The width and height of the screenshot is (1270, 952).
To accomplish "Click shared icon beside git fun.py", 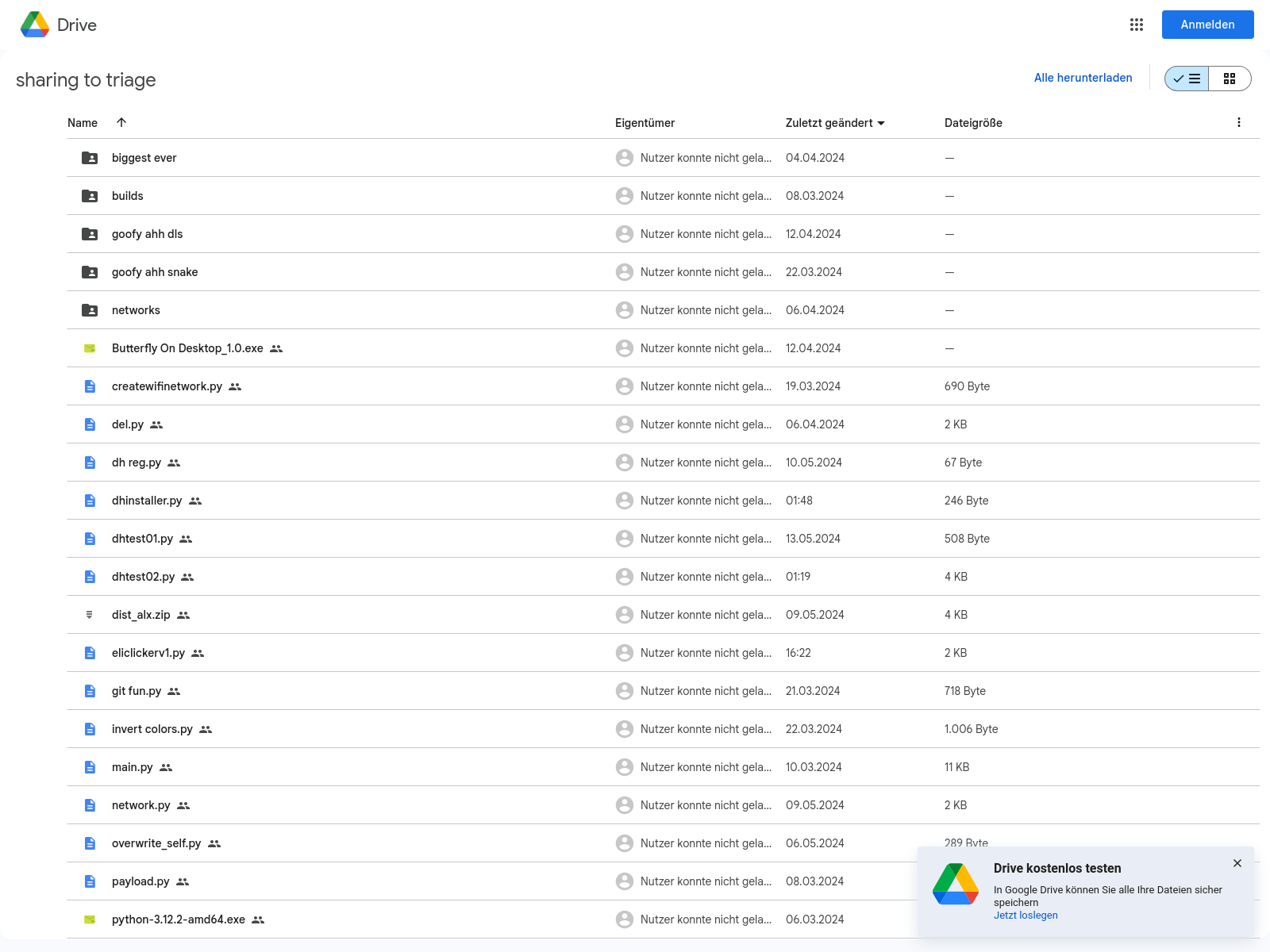I will click(x=174, y=691).
